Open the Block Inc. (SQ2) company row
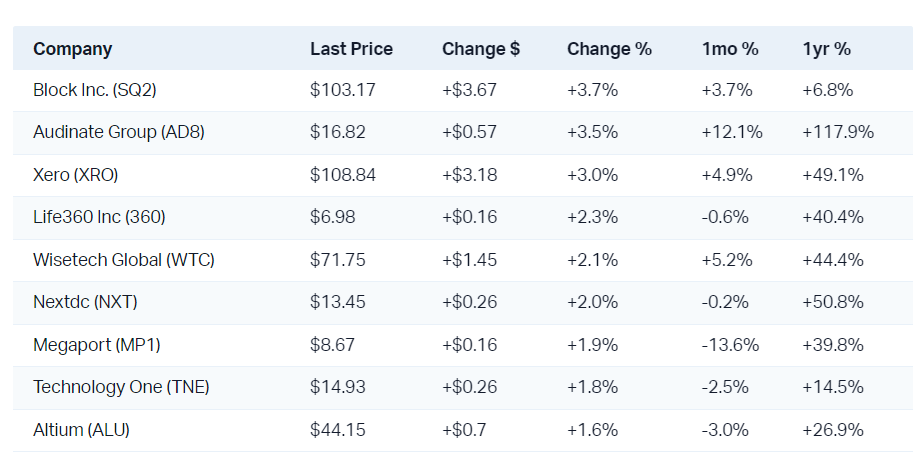This screenshot has width=924, height=462. click(94, 90)
